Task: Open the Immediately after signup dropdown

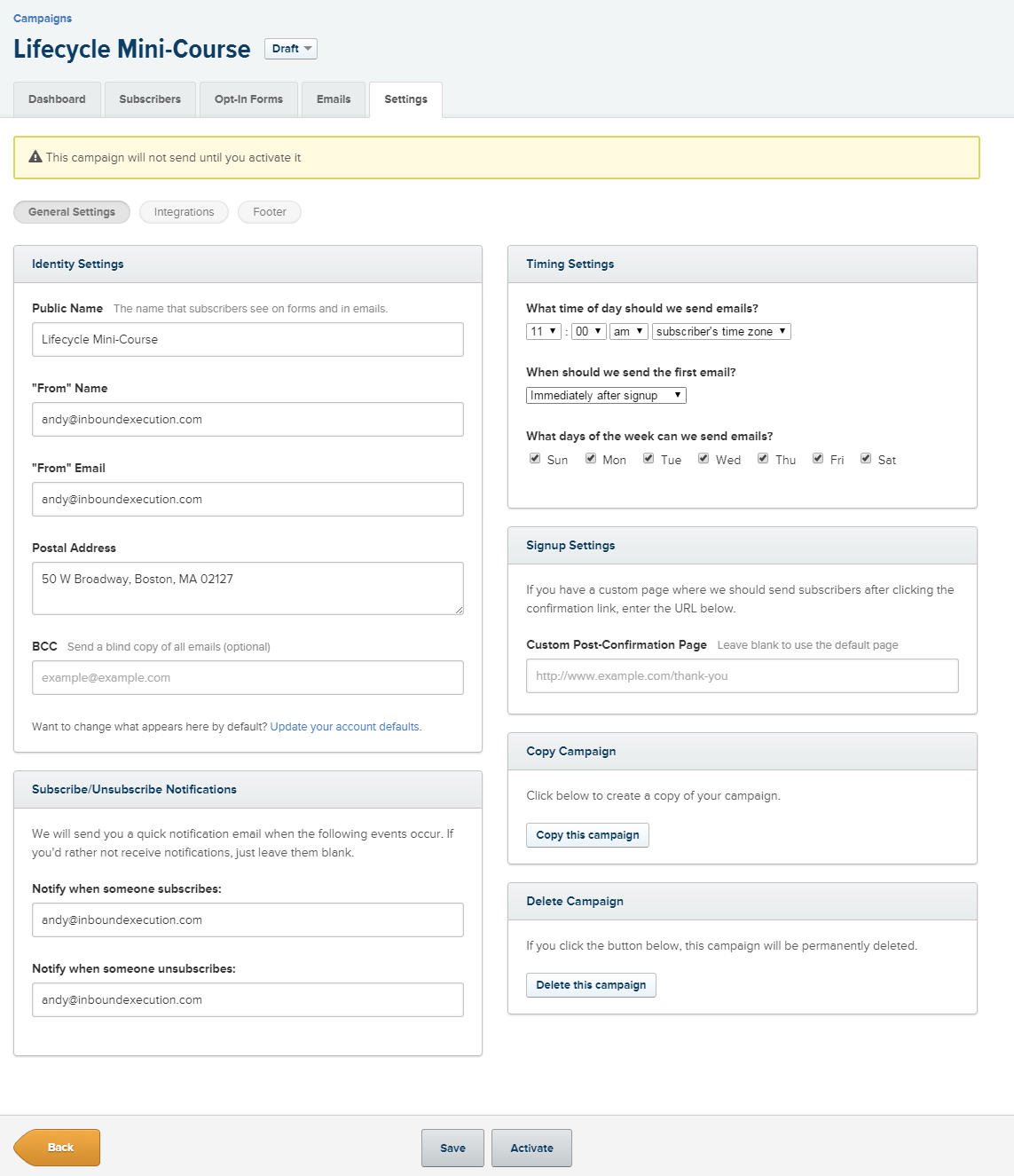Action: [606, 396]
